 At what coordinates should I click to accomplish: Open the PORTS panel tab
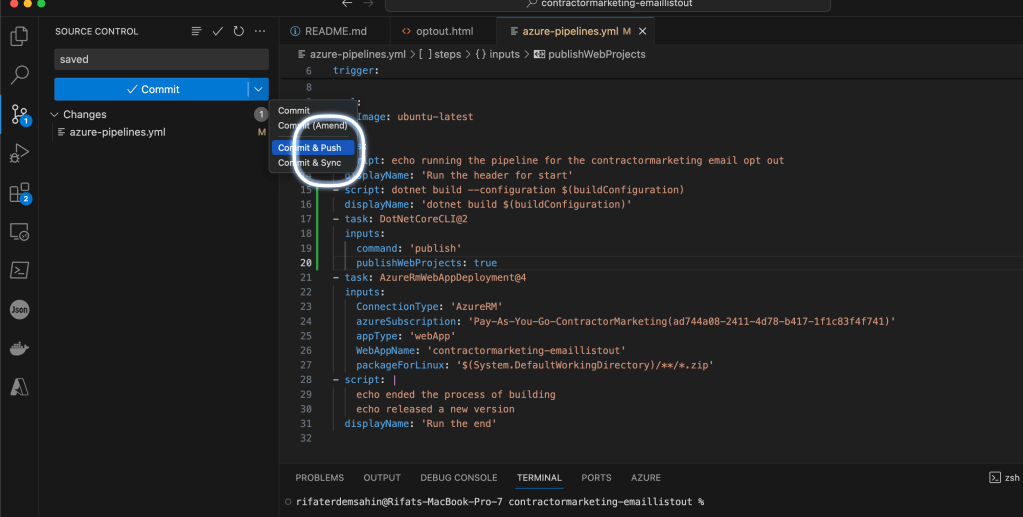pos(596,478)
